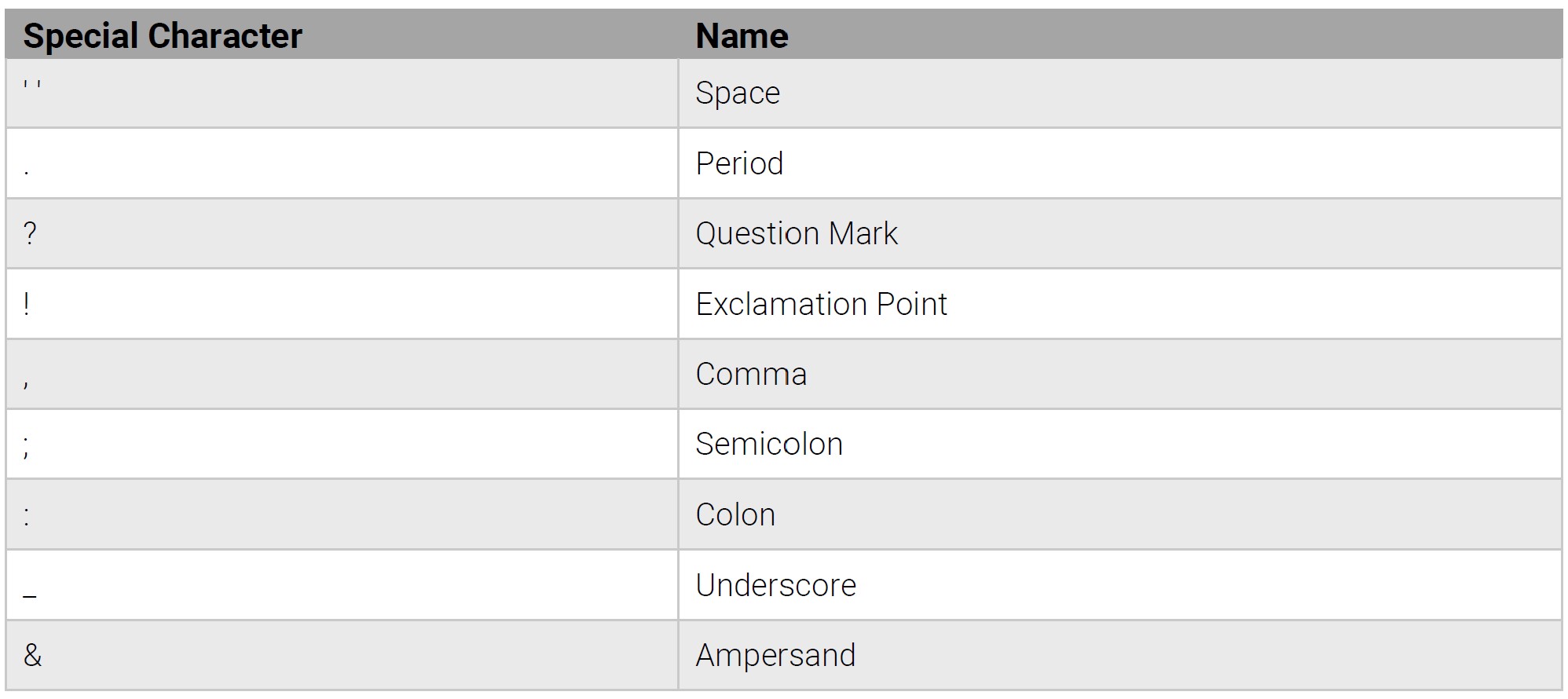The width and height of the screenshot is (1568, 699).
Task: Click the Special Character column header
Action: pyautogui.click(x=163, y=36)
